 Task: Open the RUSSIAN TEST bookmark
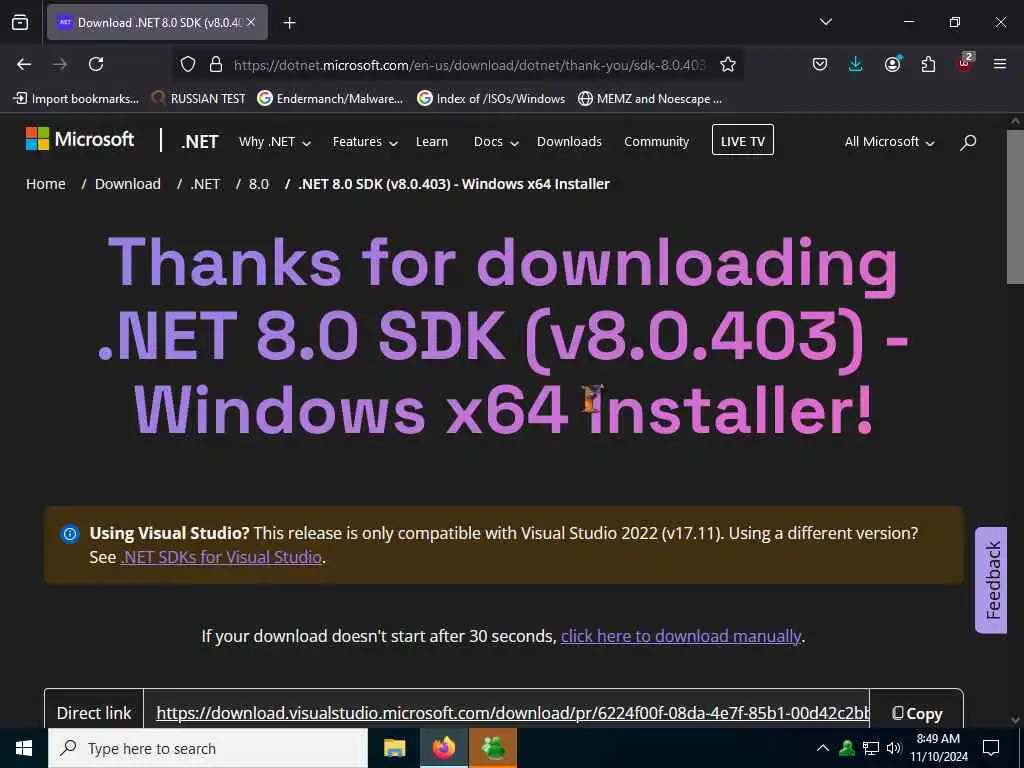198,99
